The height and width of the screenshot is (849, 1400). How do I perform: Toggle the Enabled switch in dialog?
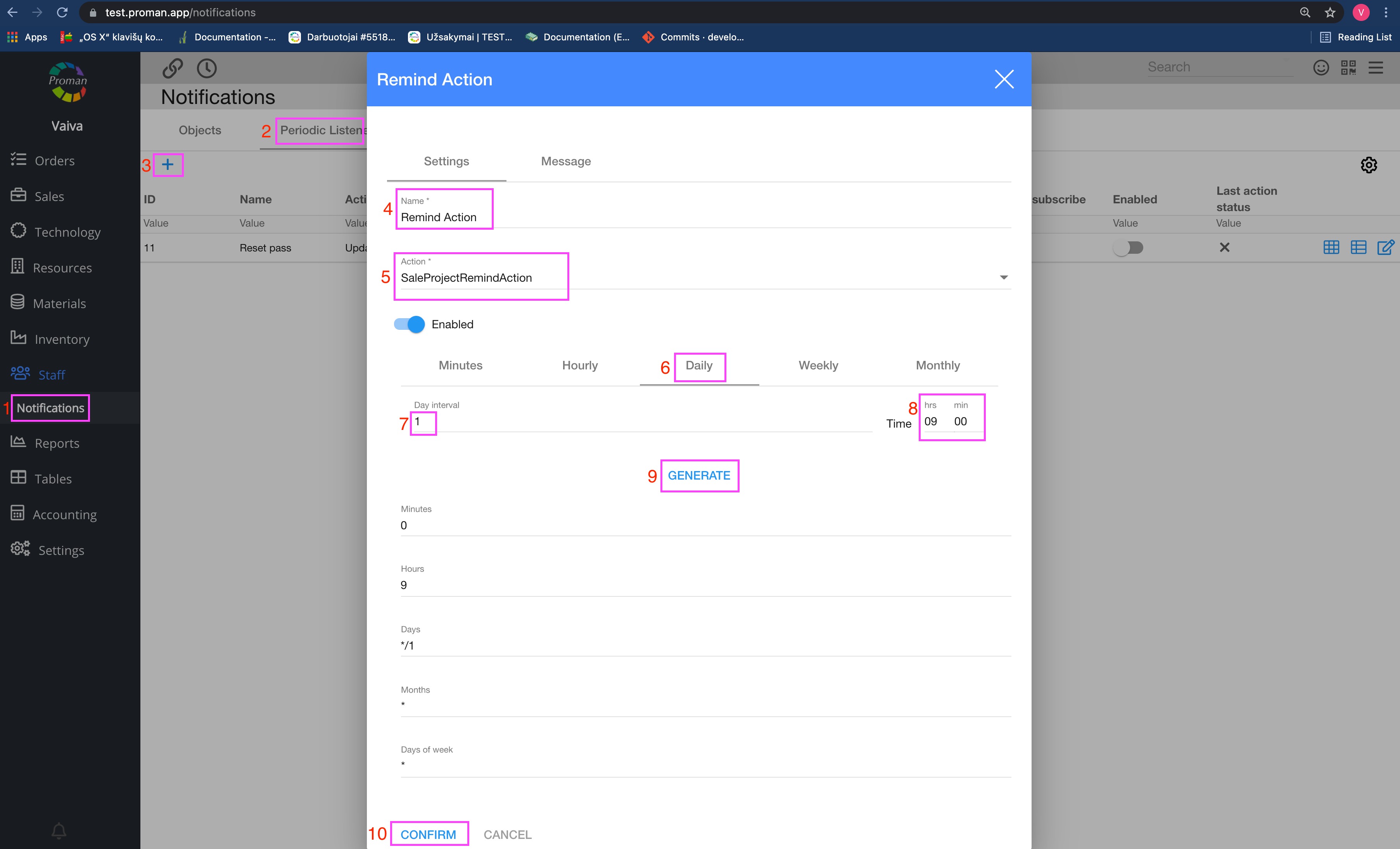tap(410, 324)
